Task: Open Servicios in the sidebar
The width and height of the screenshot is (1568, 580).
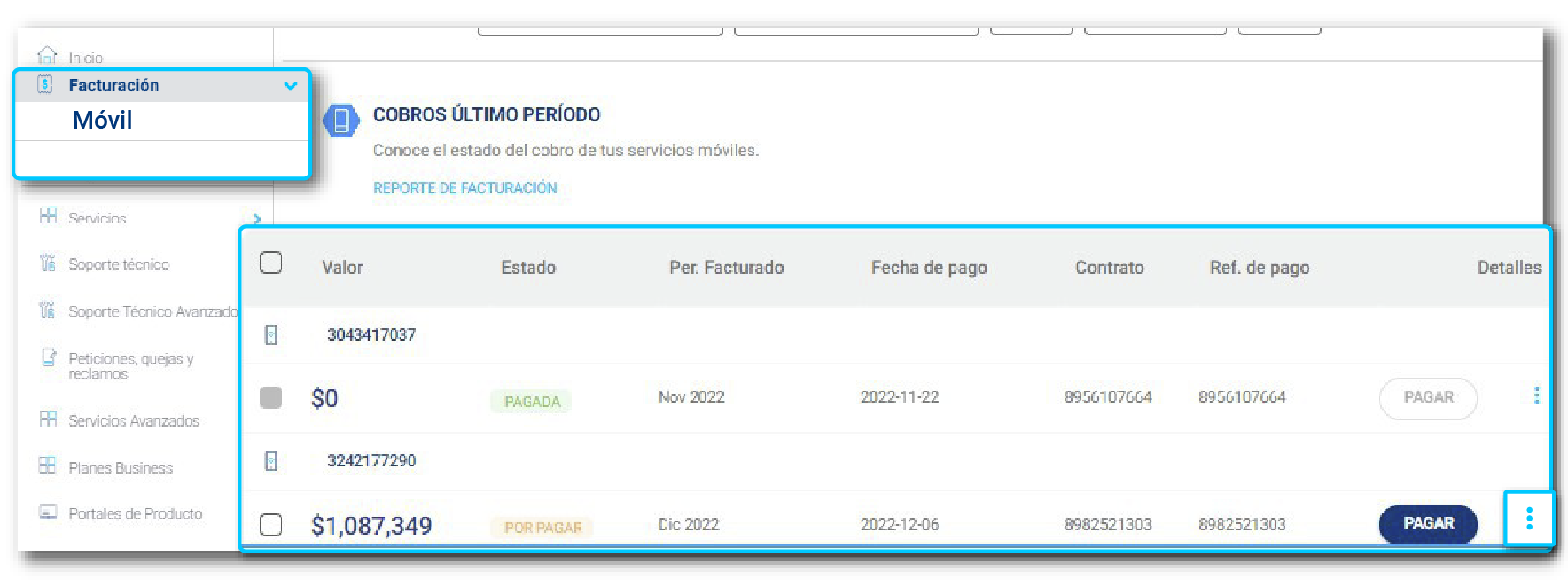Action: click(98, 218)
